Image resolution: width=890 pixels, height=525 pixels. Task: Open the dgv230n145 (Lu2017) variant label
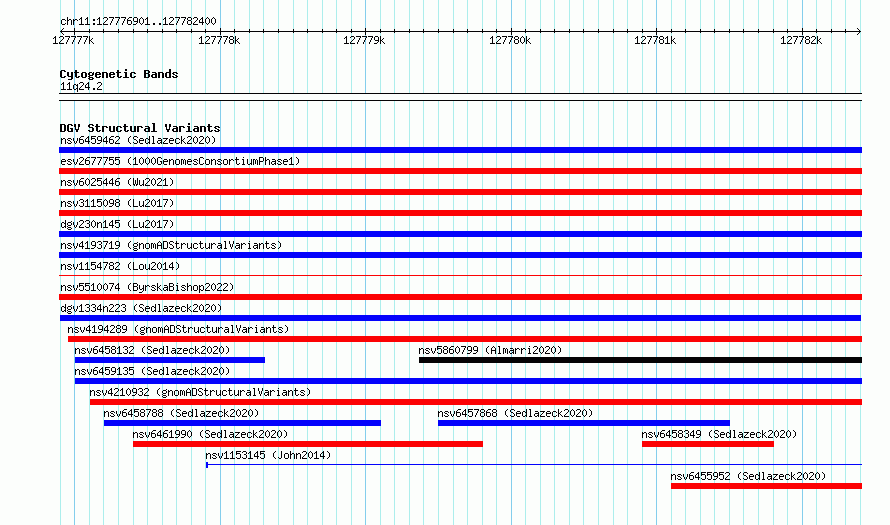[117, 224]
